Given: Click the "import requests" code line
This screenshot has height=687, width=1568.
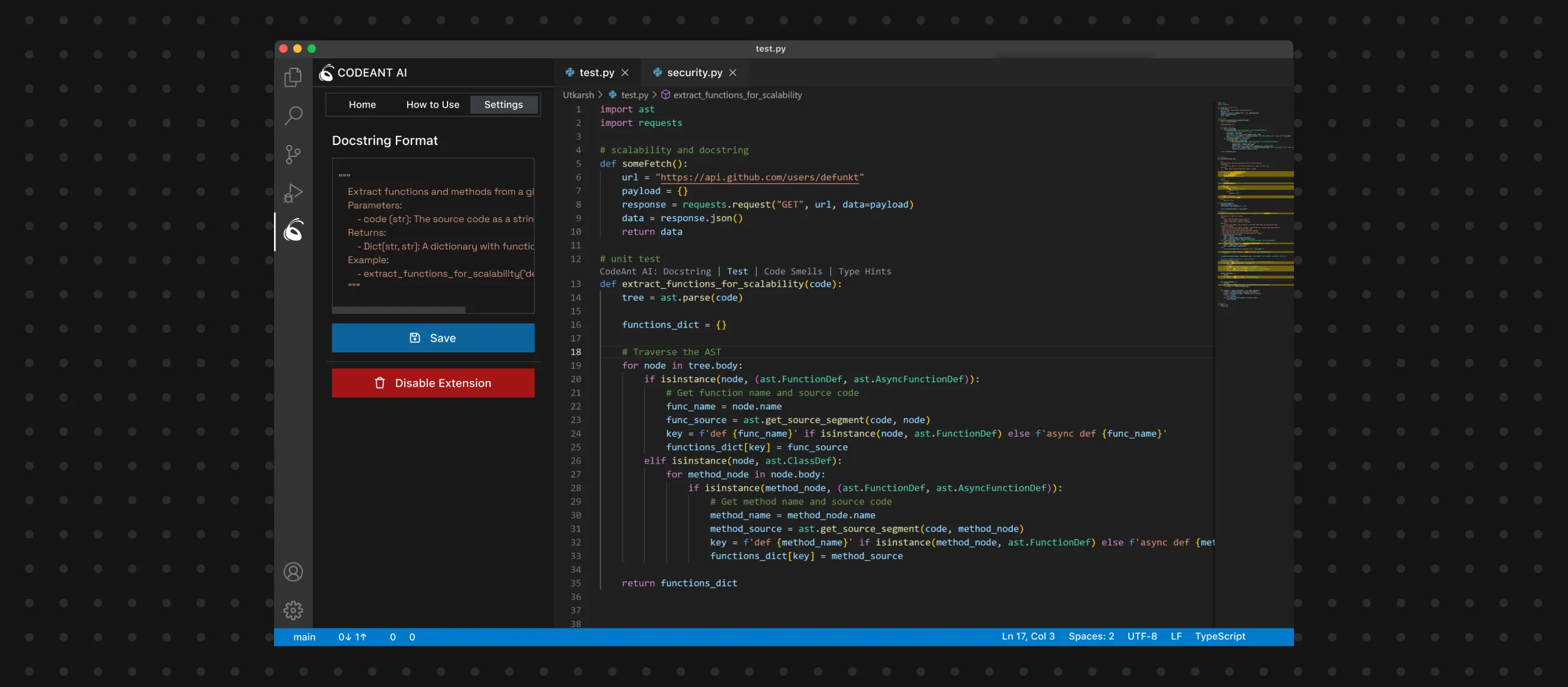Looking at the screenshot, I should 641,123.
